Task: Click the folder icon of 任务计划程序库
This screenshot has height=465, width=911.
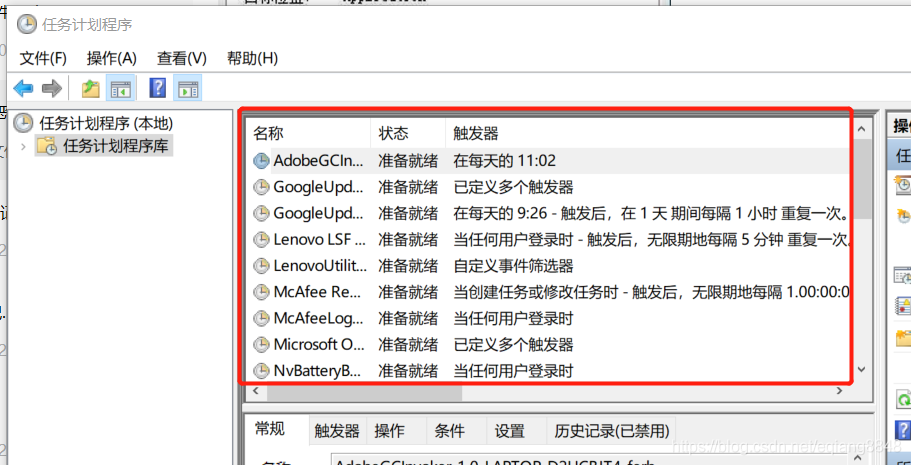Action: [46, 145]
